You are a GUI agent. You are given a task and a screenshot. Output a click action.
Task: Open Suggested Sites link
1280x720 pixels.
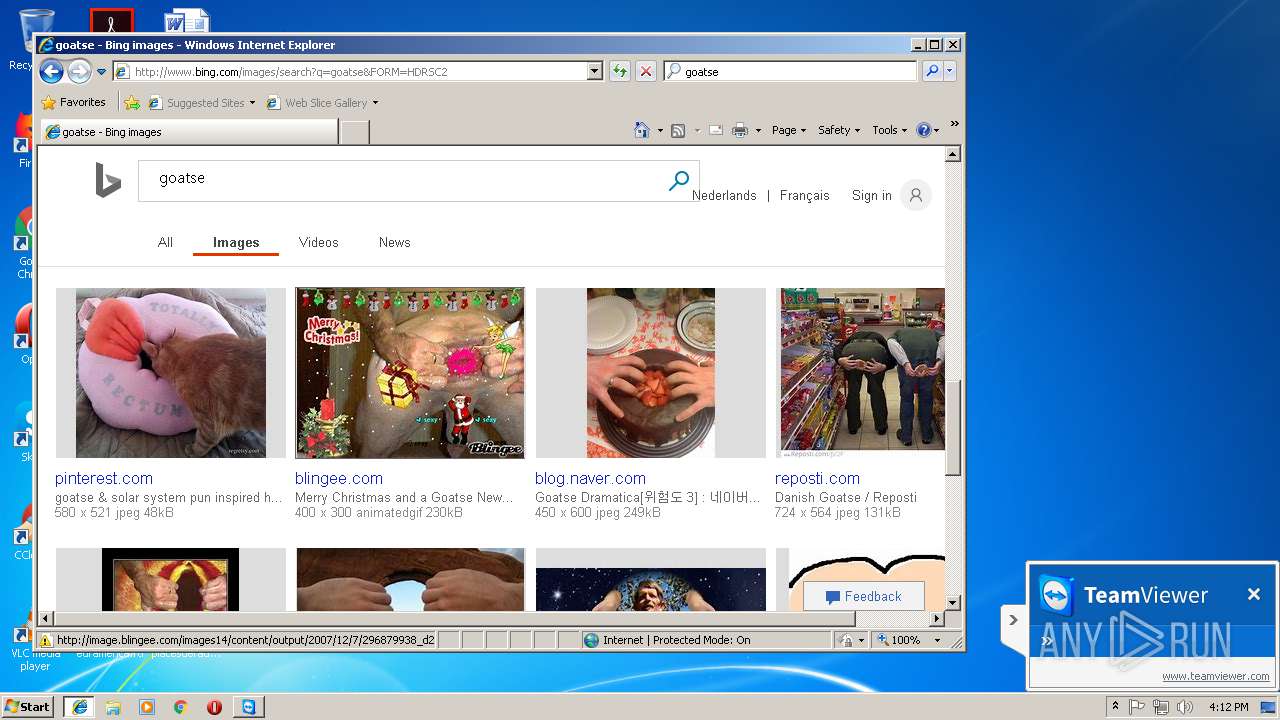coord(201,103)
